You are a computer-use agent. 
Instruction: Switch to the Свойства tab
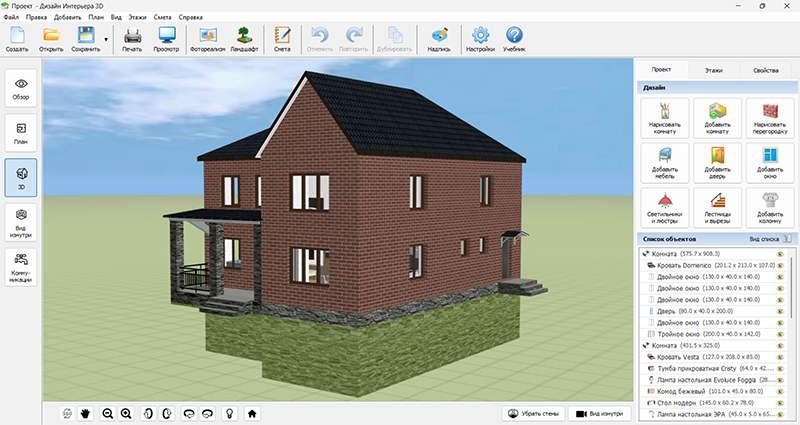coord(766,70)
